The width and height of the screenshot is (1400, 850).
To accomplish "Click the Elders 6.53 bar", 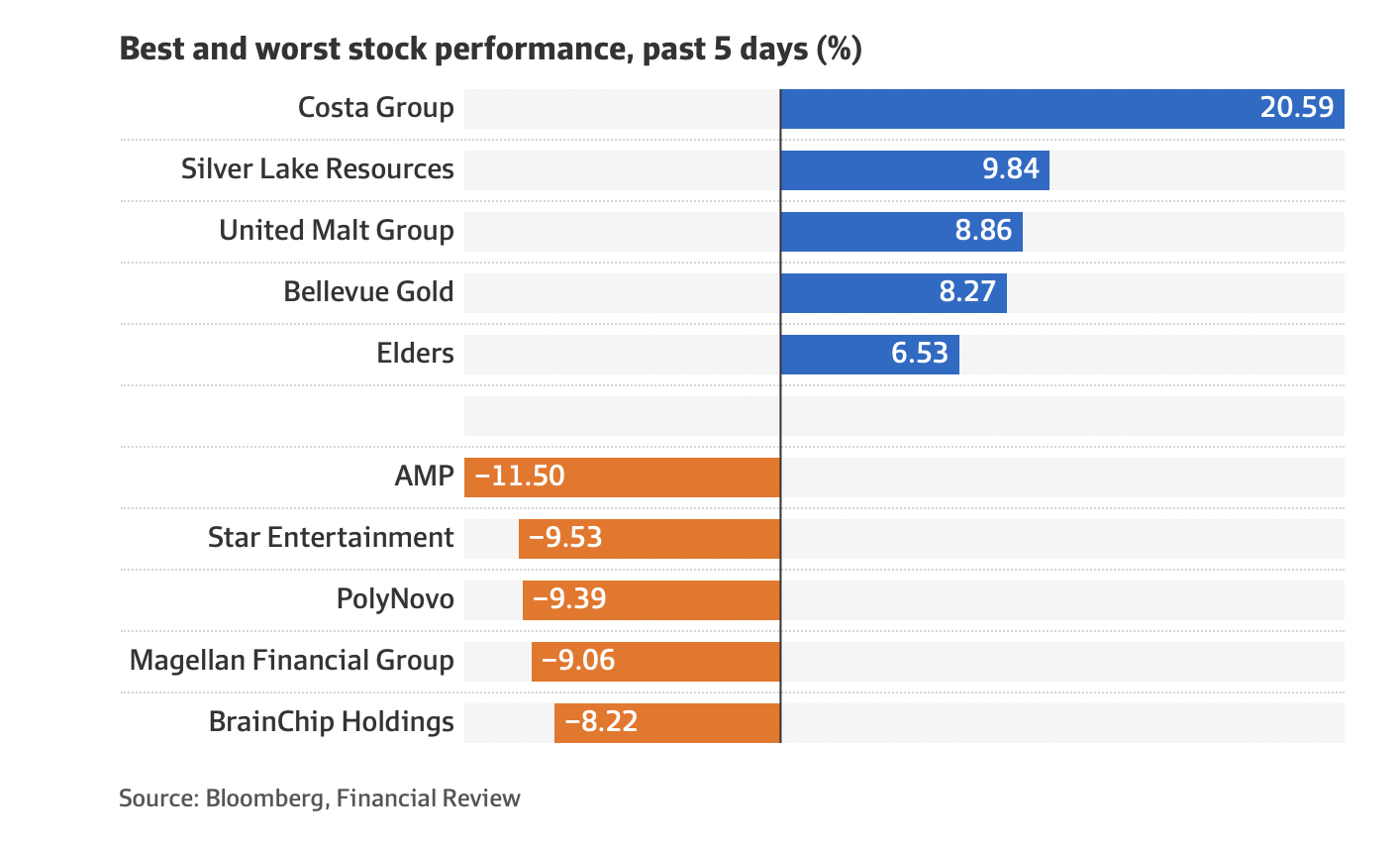I will pyautogui.click(x=869, y=354).
